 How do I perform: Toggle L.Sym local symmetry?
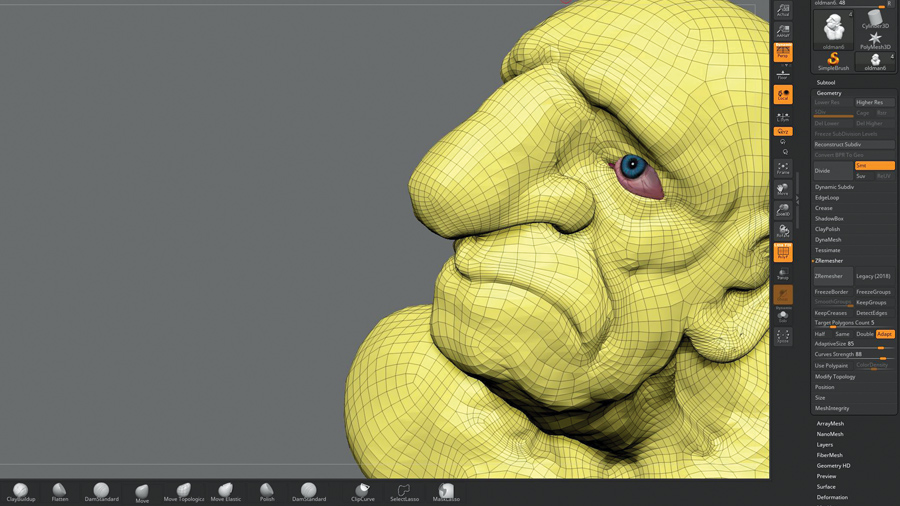click(x=783, y=117)
